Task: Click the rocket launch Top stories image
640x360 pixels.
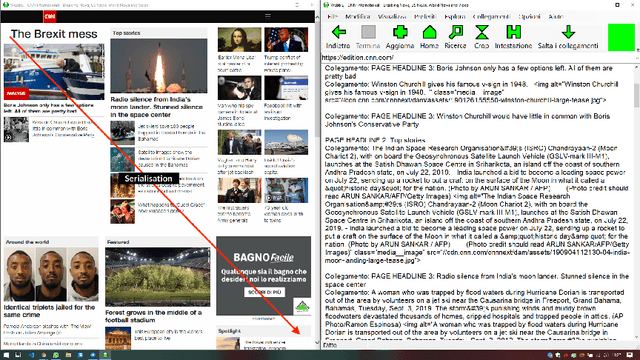Action: click(159, 66)
